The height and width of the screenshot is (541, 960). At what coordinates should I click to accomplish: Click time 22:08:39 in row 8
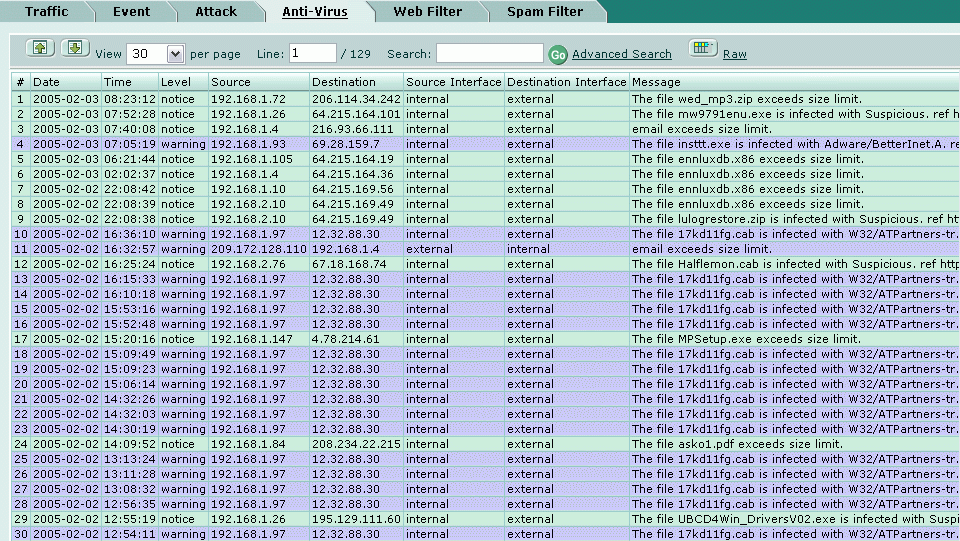[x=130, y=204]
